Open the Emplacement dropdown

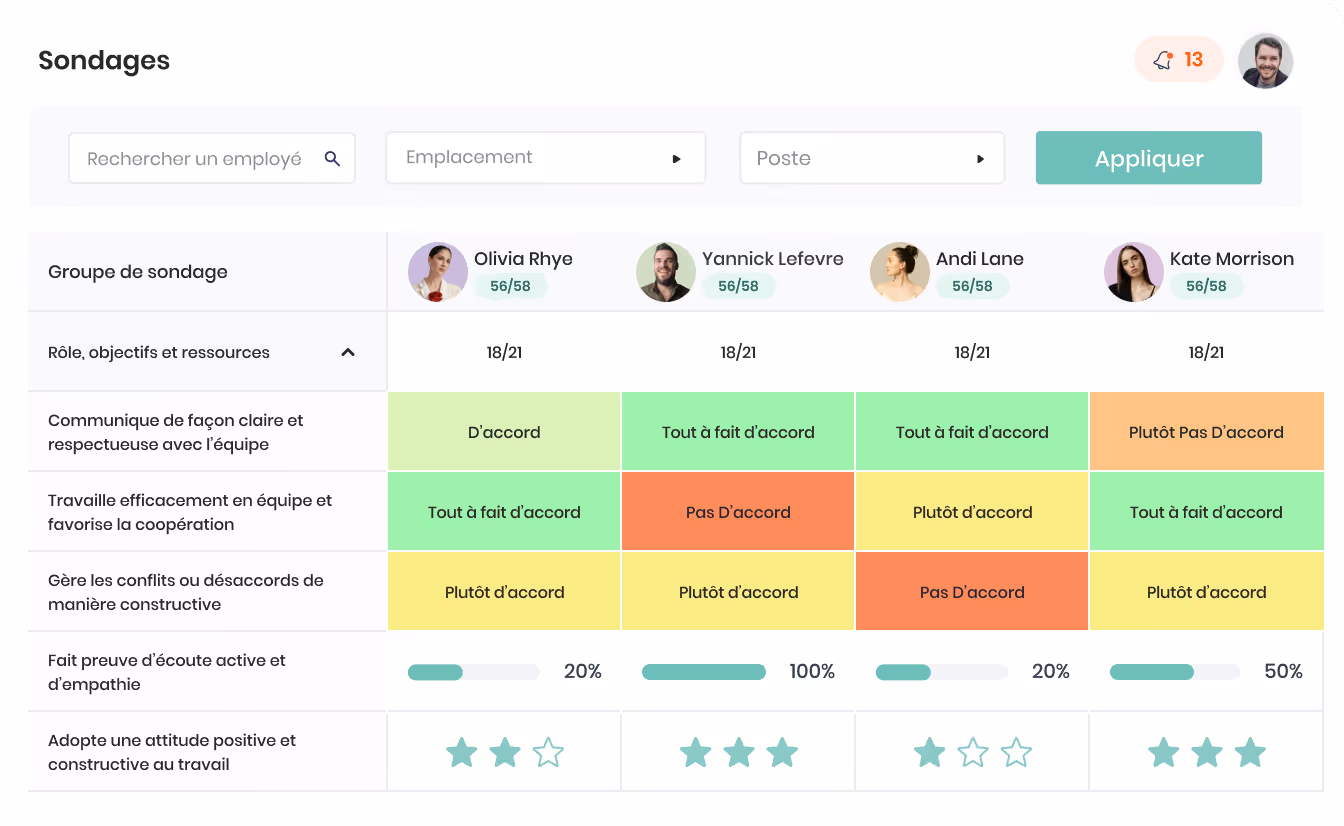[x=546, y=158]
